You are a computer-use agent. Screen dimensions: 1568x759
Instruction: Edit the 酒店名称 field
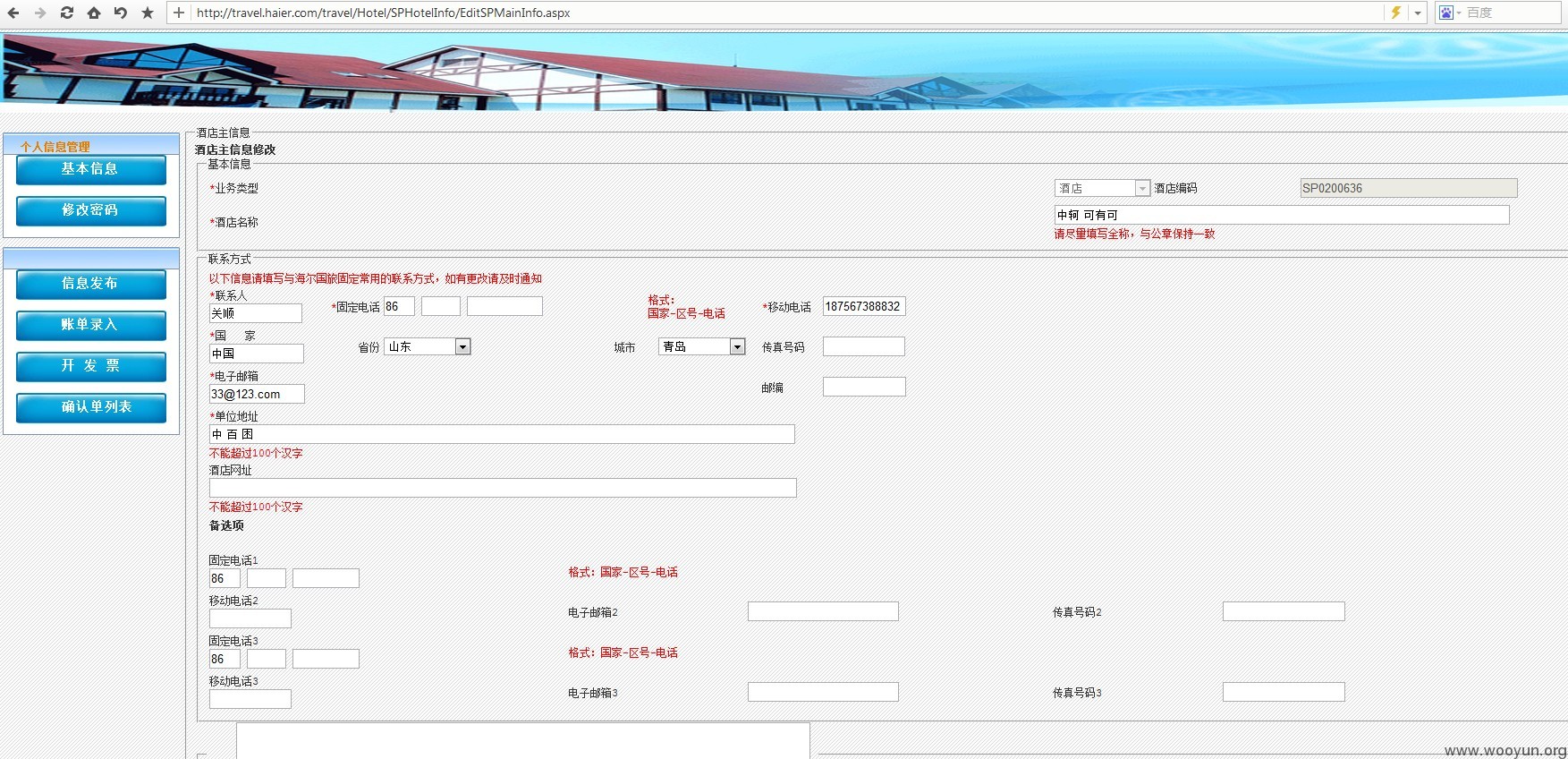pos(1282,215)
